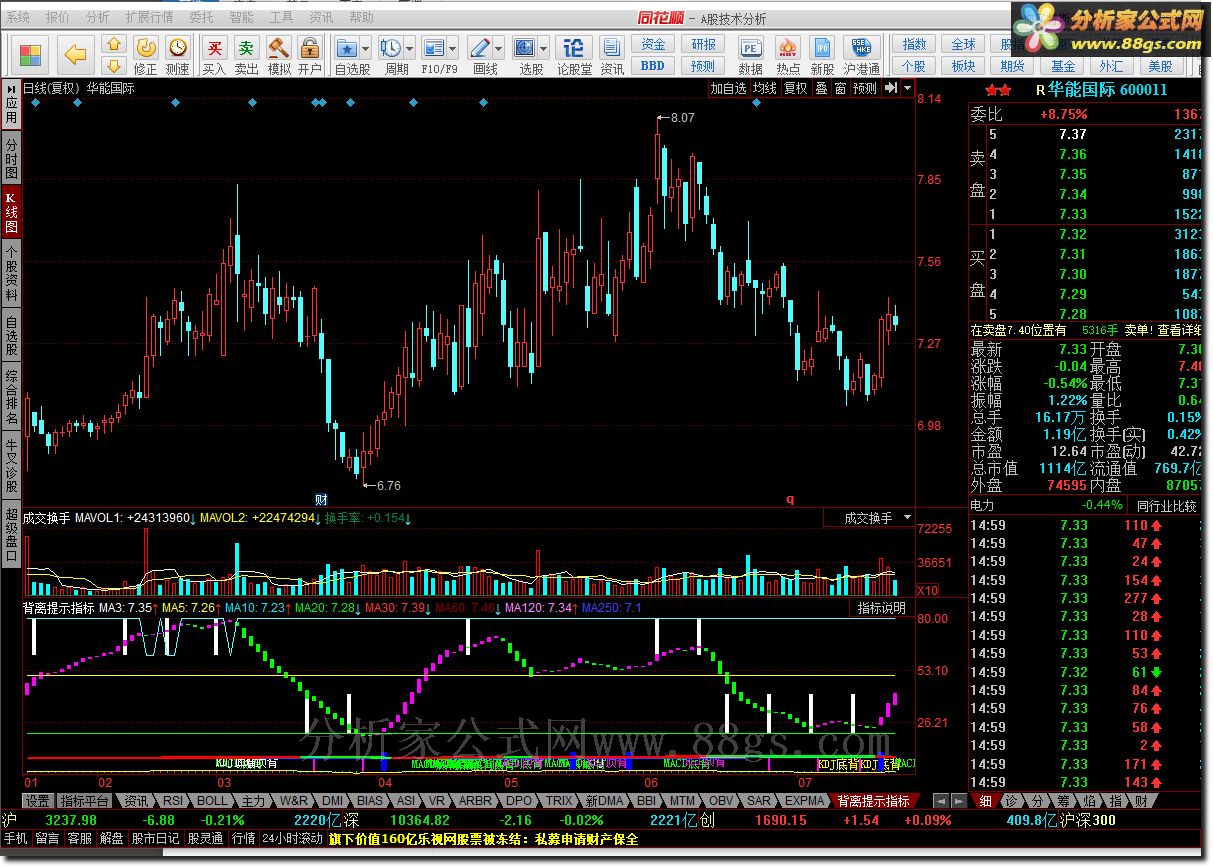
Task: Open the 测速 speed test tool
Action: pos(177,55)
